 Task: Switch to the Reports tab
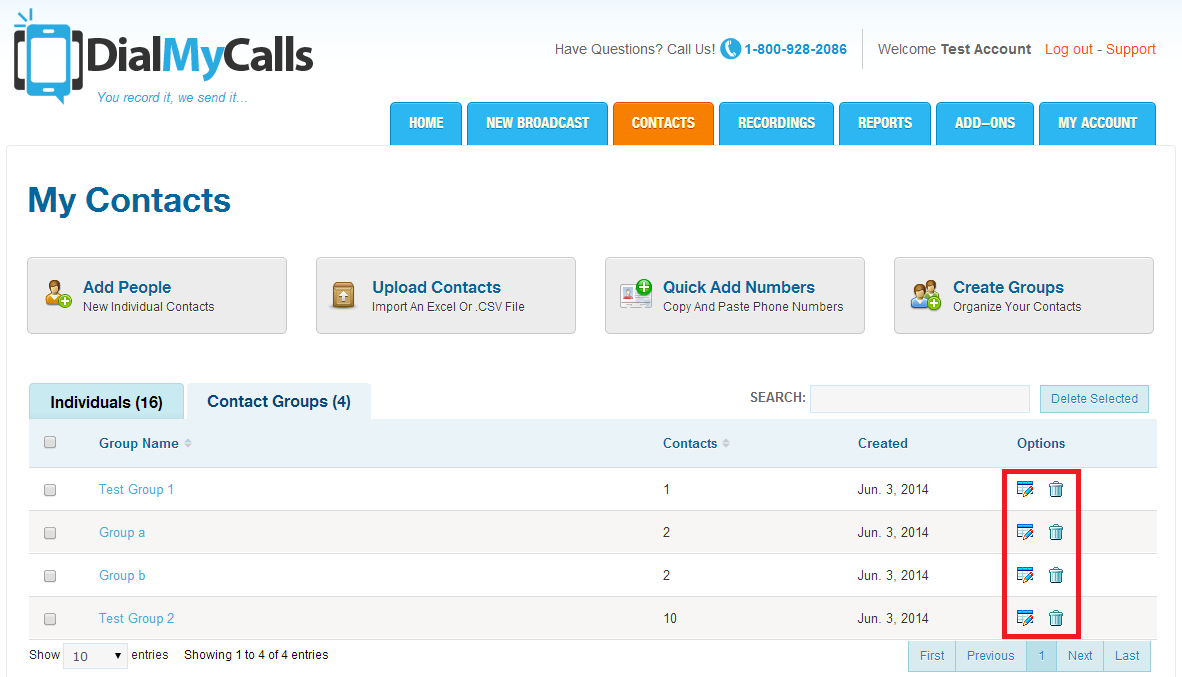coord(885,123)
